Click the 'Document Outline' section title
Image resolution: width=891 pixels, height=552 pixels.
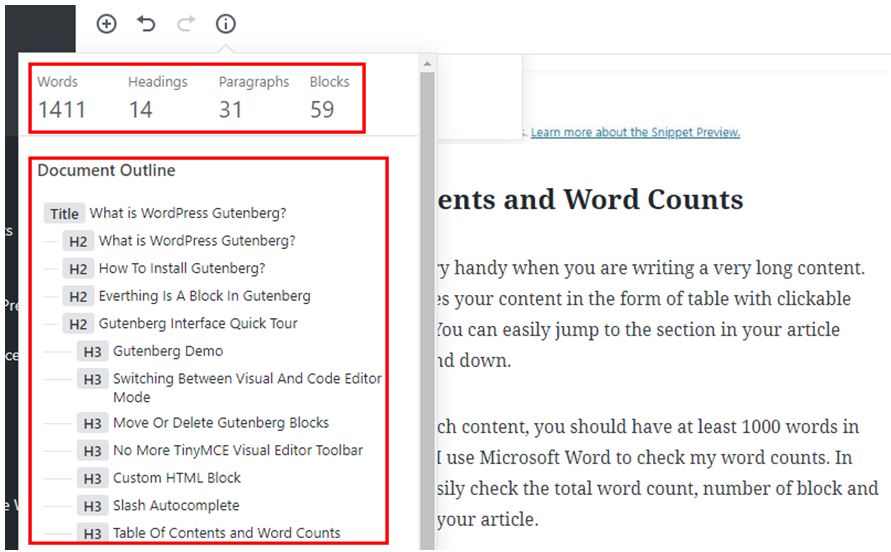pyautogui.click(x=106, y=171)
